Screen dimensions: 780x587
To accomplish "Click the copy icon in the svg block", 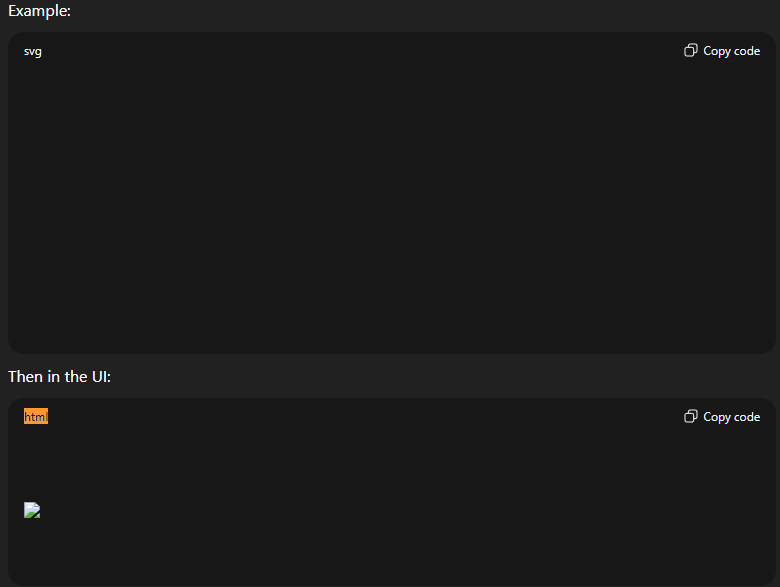I will click(690, 51).
